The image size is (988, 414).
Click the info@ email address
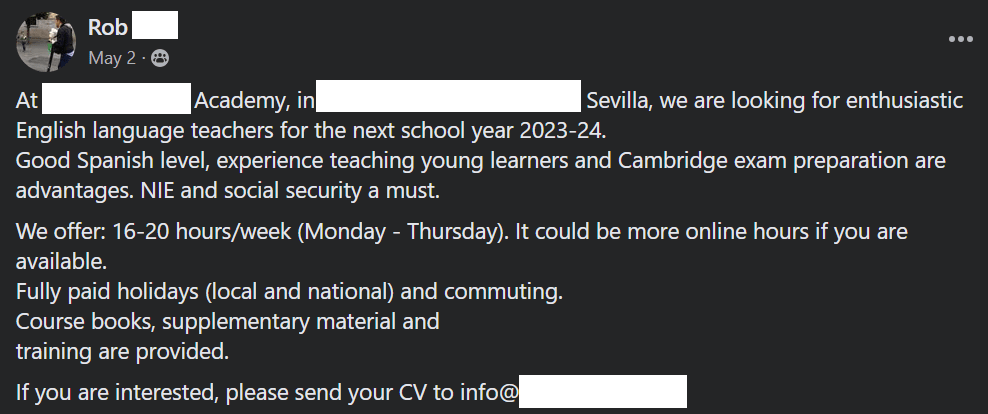coord(489,392)
